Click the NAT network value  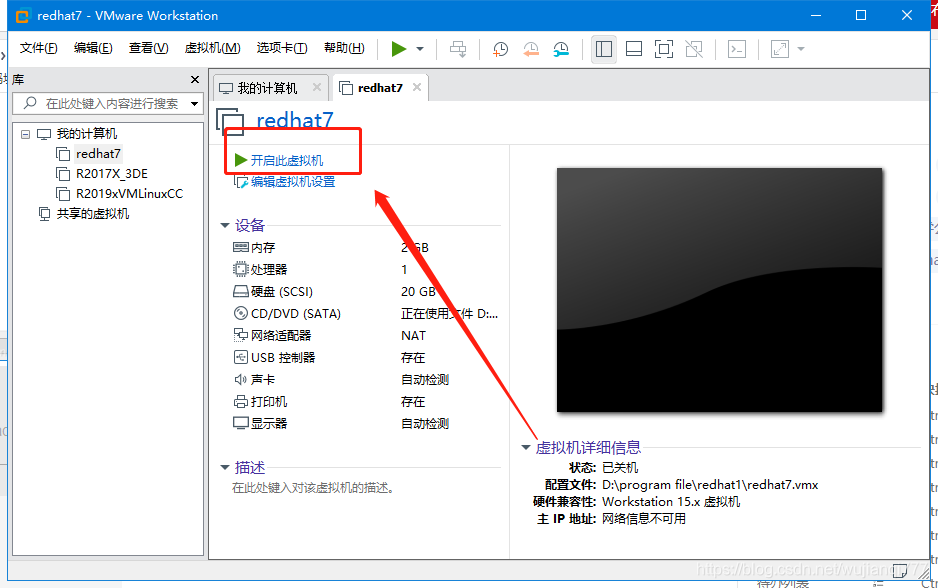coord(413,336)
